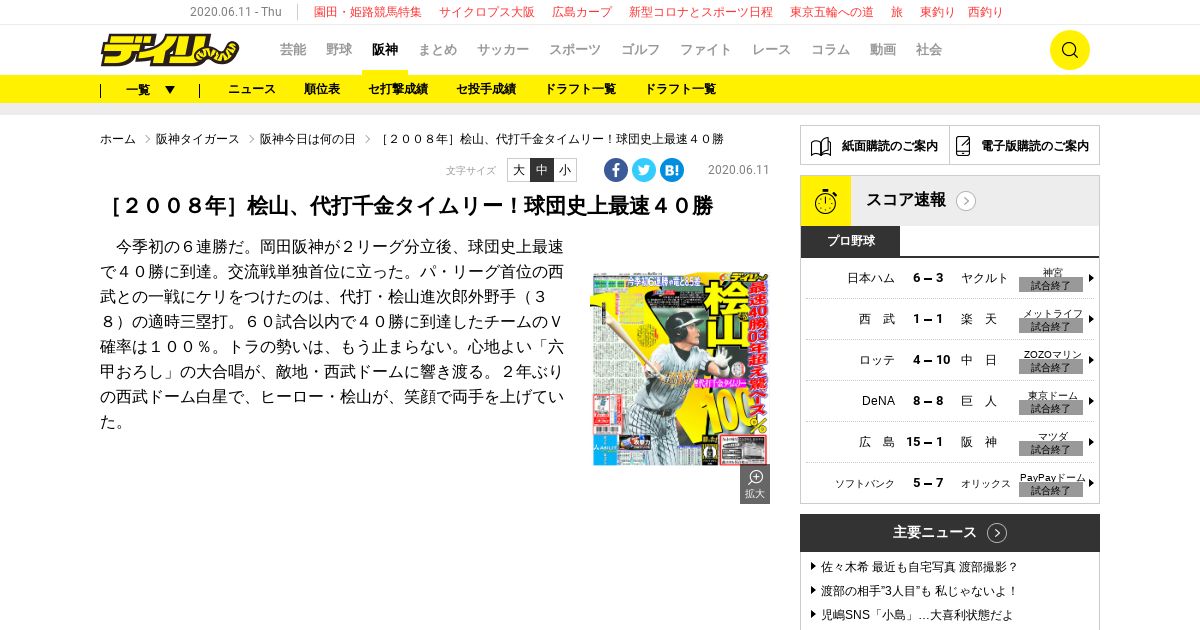
Task: Open 西釣り link
Action: click(x=986, y=12)
